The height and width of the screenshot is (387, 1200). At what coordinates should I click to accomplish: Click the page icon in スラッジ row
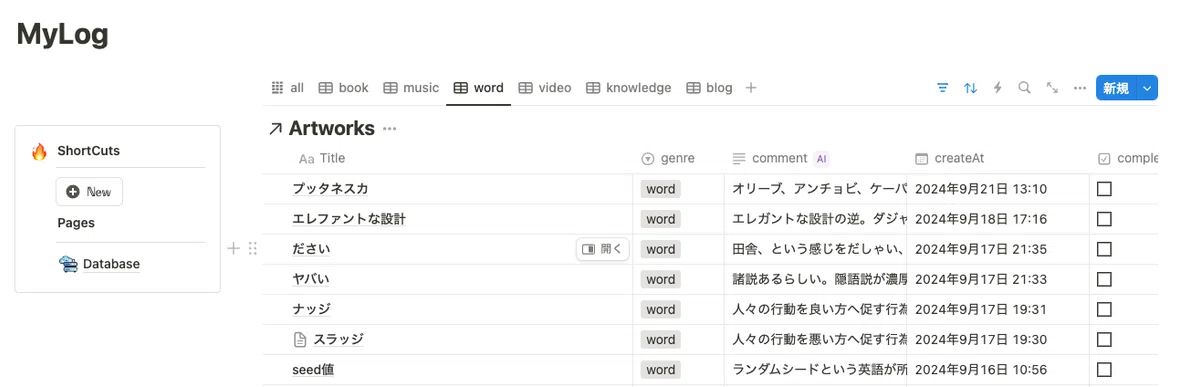click(299, 340)
